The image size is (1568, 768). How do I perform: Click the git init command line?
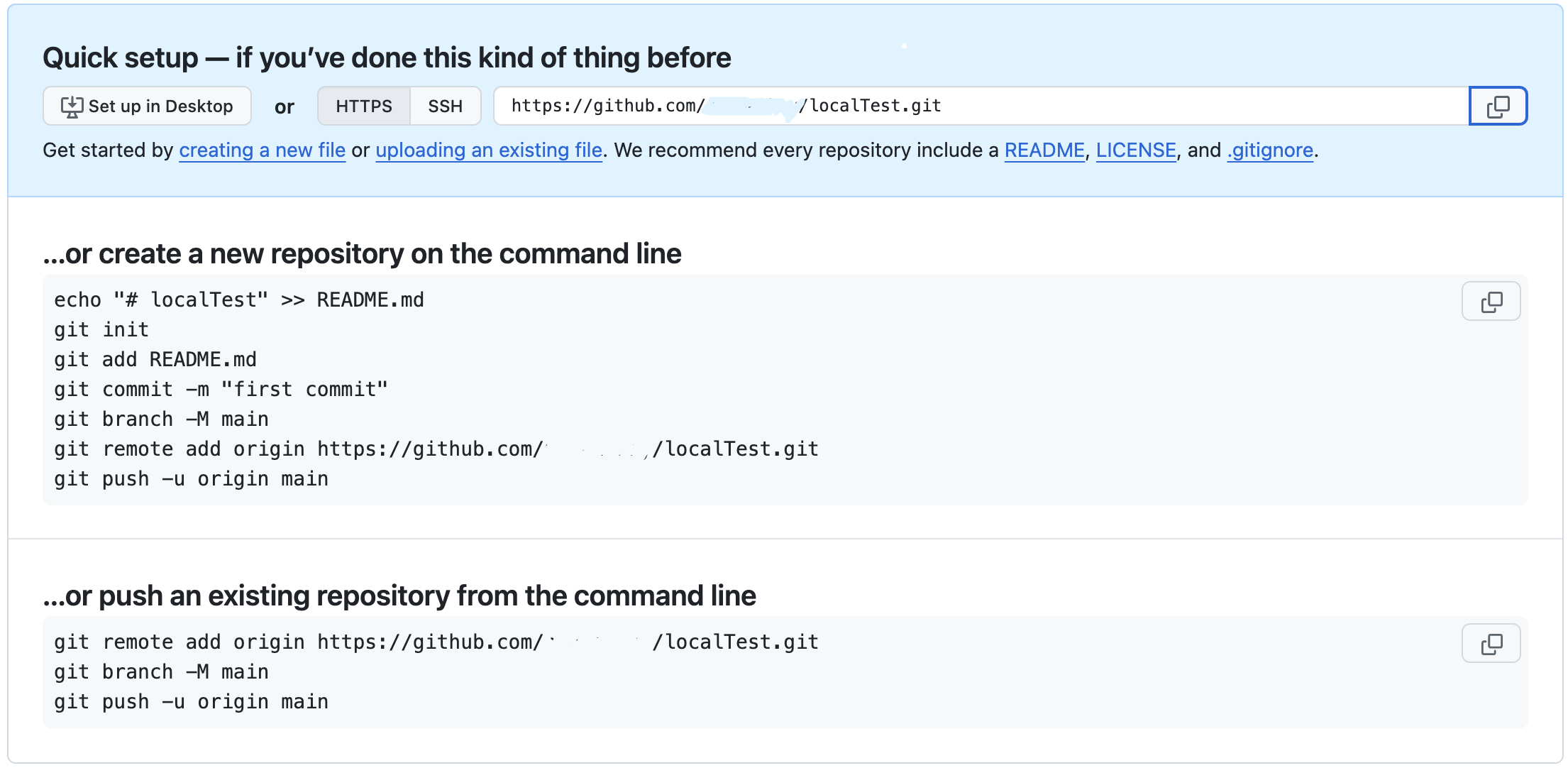(101, 330)
